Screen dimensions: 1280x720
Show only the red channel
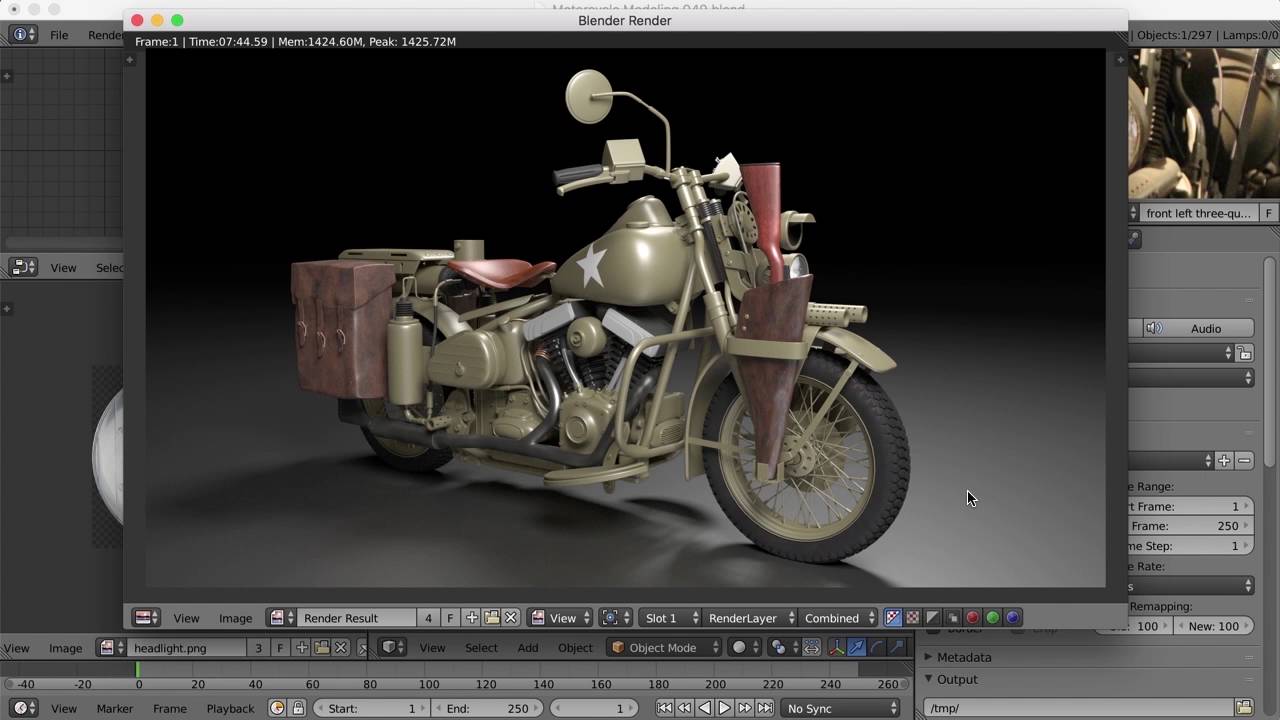click(972, 618)
